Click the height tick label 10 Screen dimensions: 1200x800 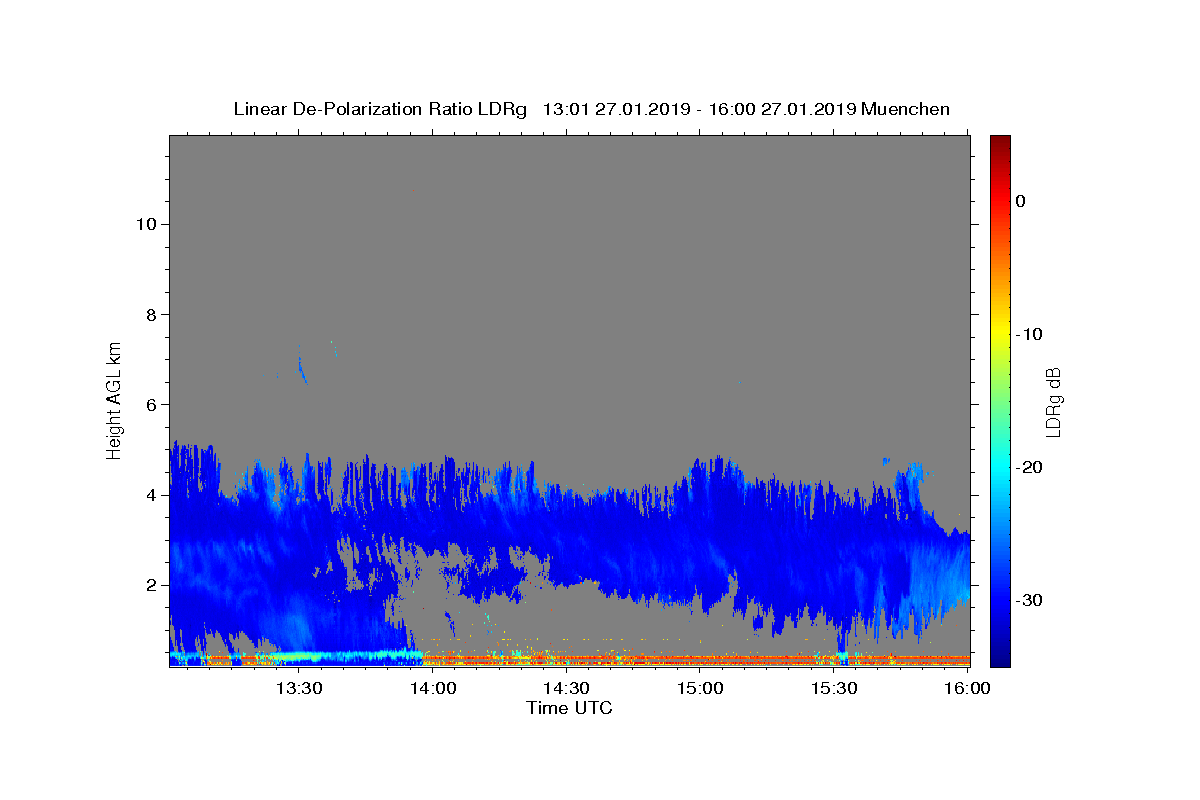click(146, 224)
